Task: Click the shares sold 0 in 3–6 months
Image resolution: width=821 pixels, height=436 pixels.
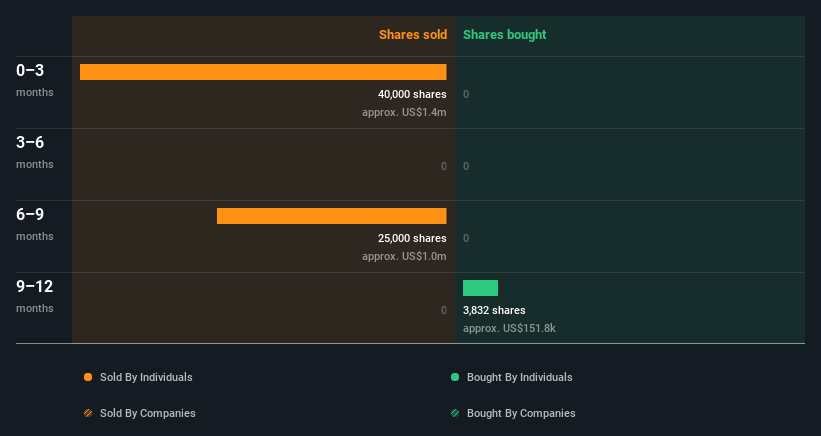Action: tap(443, 166)
